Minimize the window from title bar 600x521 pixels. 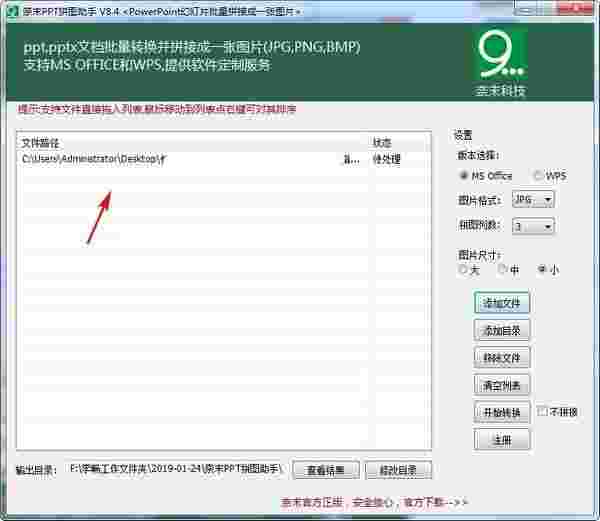[528, 10]
